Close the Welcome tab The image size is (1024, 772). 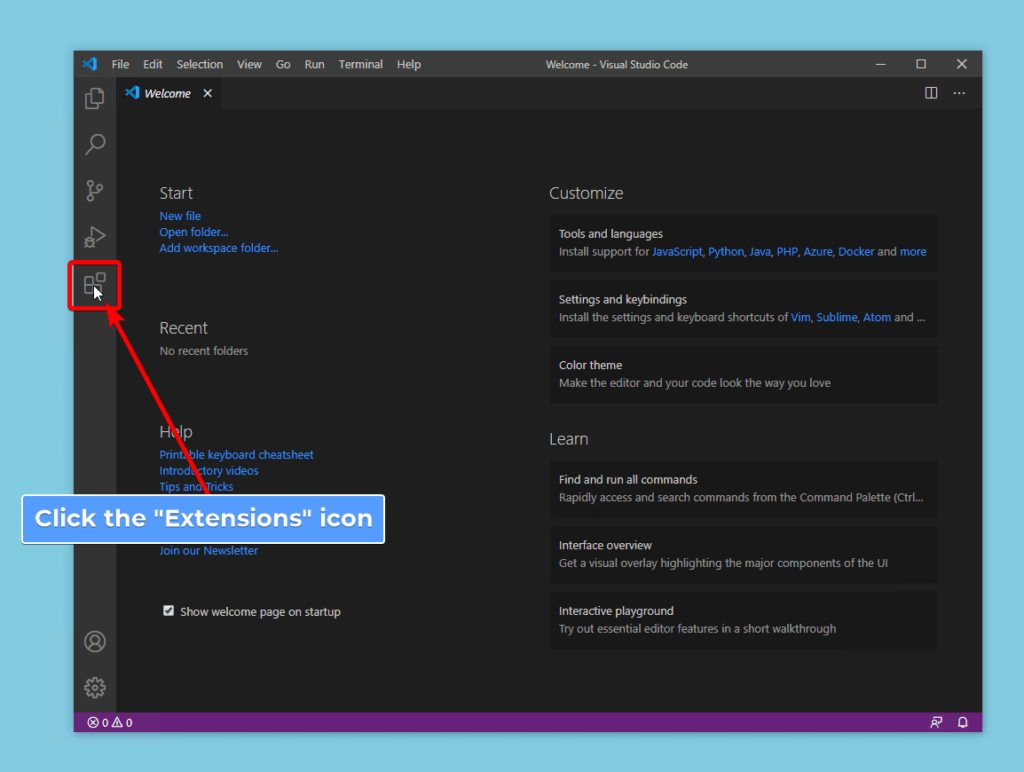(208, 93)
